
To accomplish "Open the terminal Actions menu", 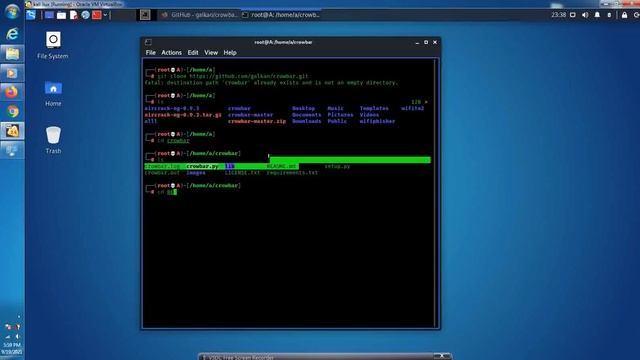I will (171, 53).
